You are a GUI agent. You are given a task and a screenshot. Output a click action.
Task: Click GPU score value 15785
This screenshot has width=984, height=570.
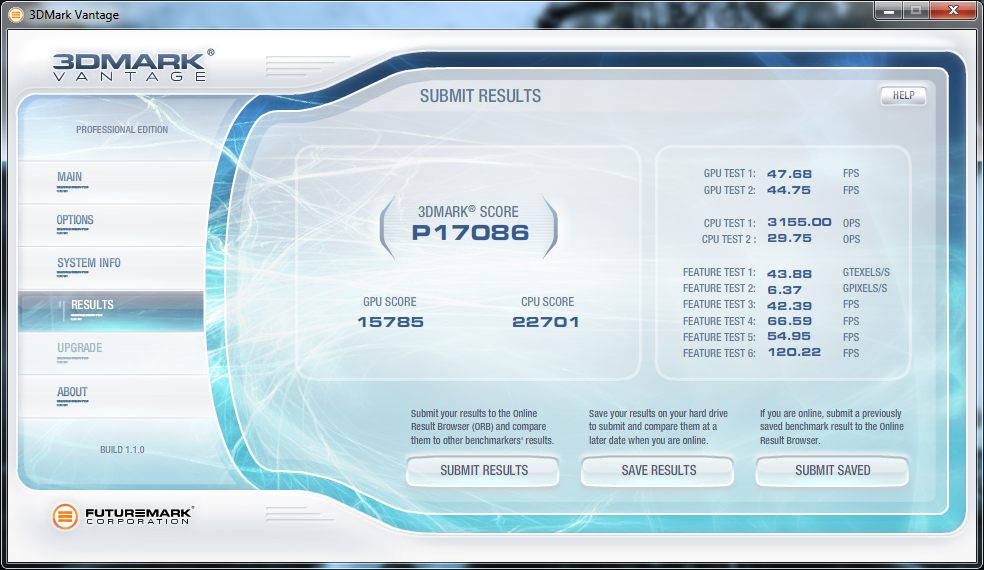[390, 322]
